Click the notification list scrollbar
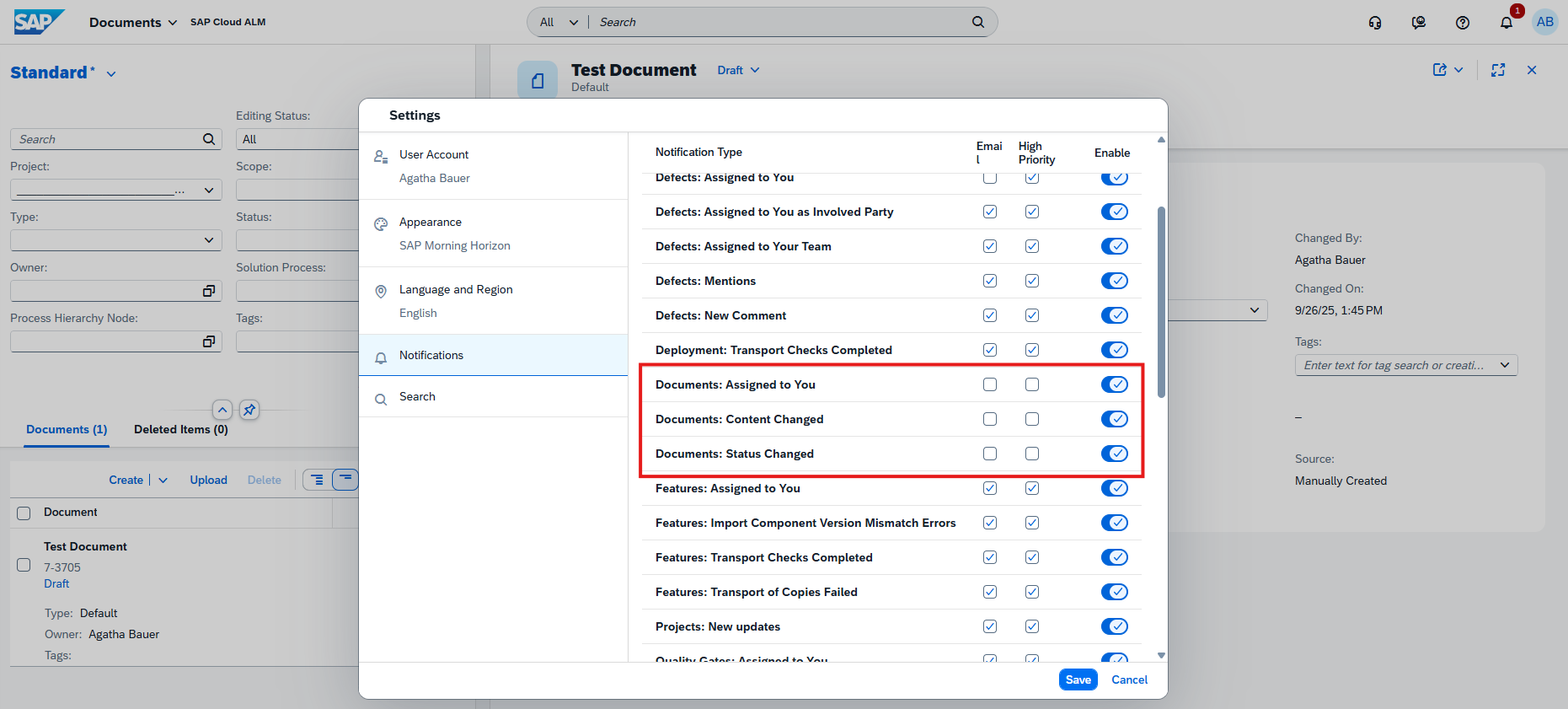Screen dimensions: 1568x709 [1161, 302]
